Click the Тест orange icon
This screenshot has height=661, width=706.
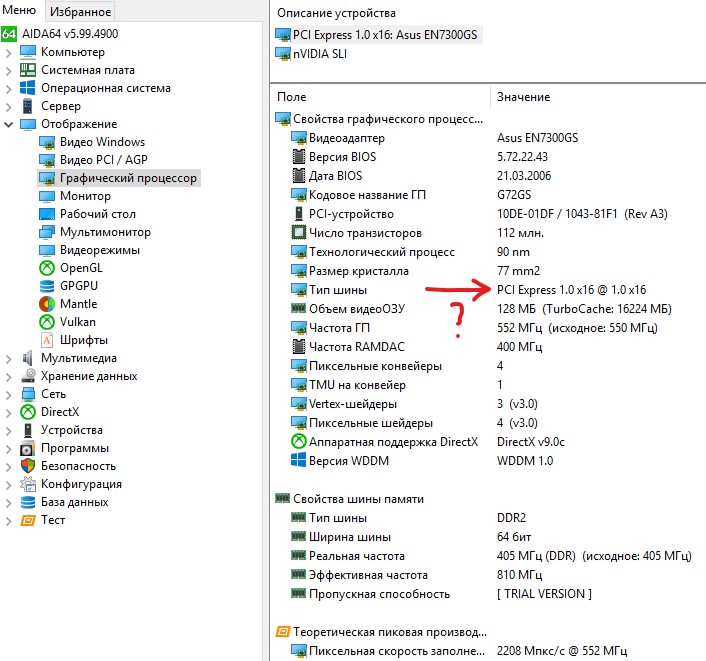[28, 520]
